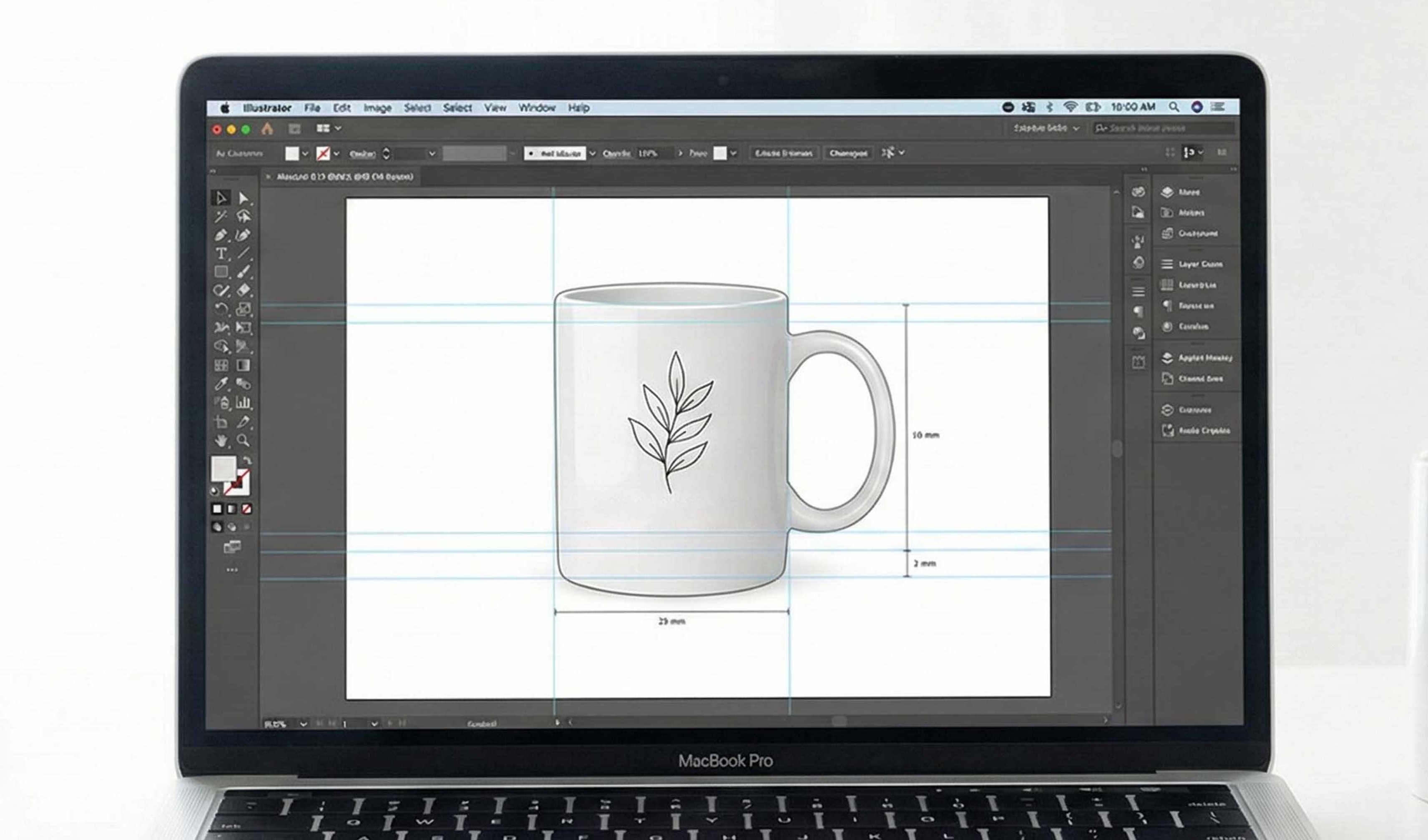Screen dimensions: 1428x840
Task: Select the Column Graph tool
Action: click(243, 403)
